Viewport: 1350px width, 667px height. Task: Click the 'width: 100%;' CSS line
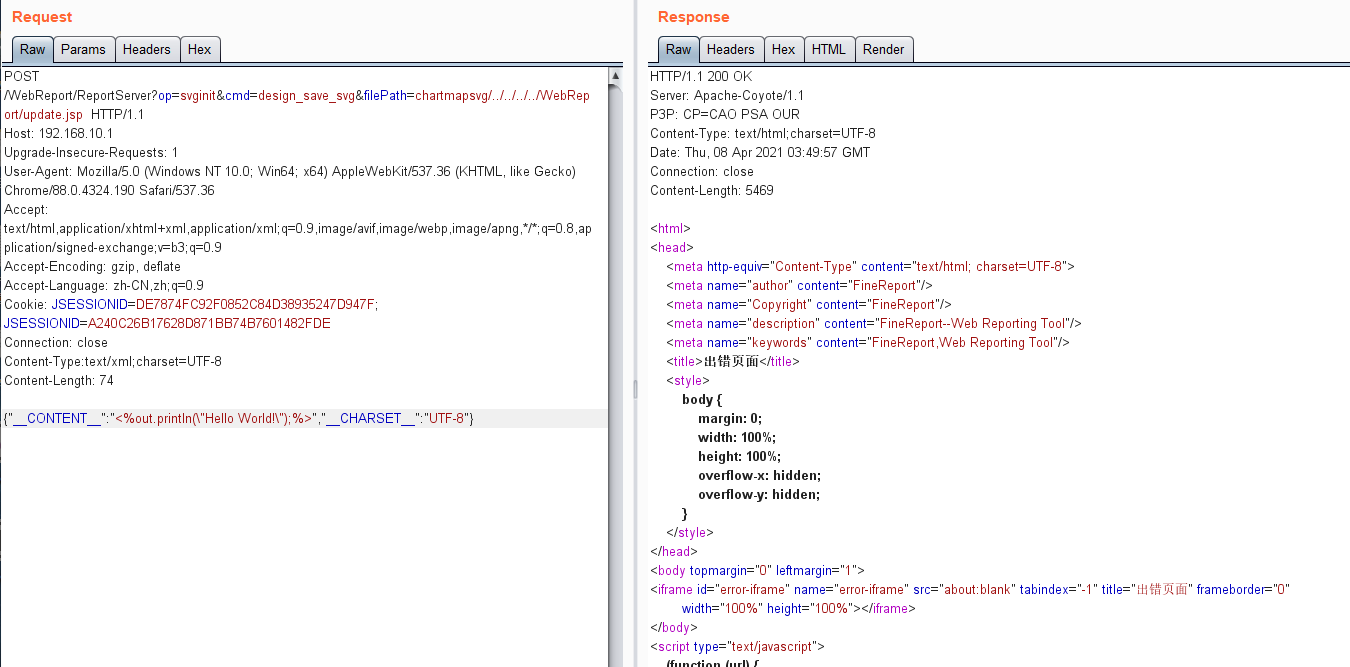point(737,437)
